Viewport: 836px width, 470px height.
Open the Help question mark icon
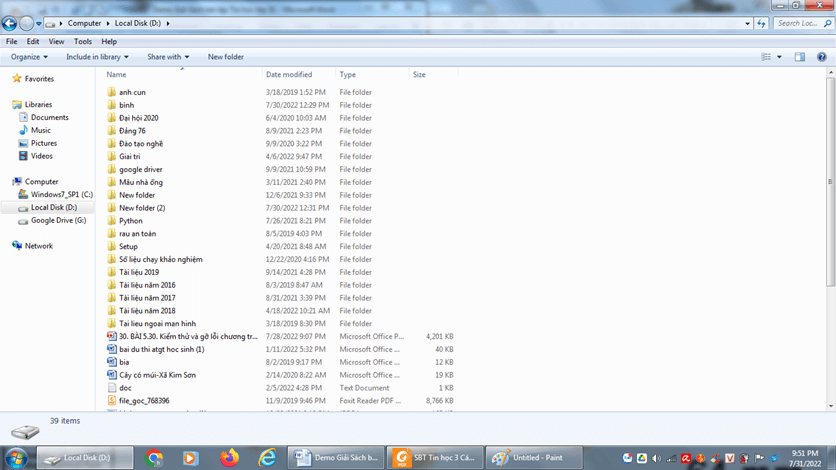[821, 57]
